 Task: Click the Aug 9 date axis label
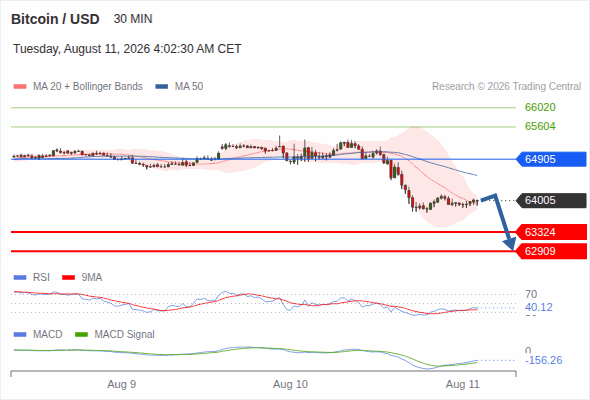click(122, 384)
